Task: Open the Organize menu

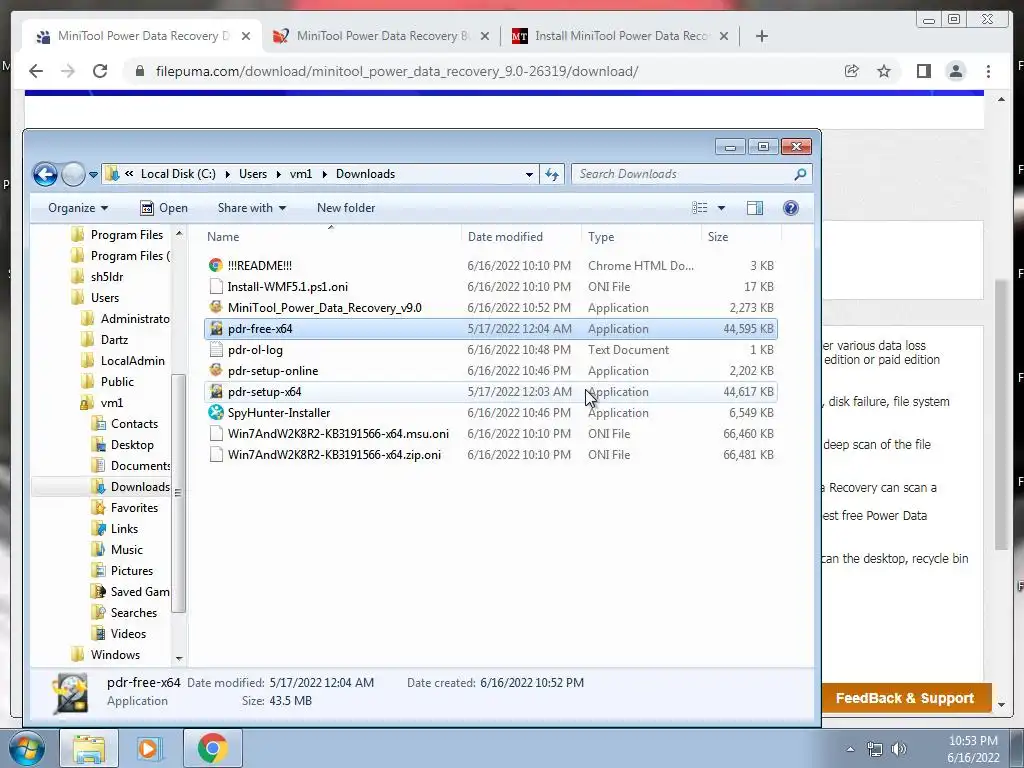Action: pos(78,208)
